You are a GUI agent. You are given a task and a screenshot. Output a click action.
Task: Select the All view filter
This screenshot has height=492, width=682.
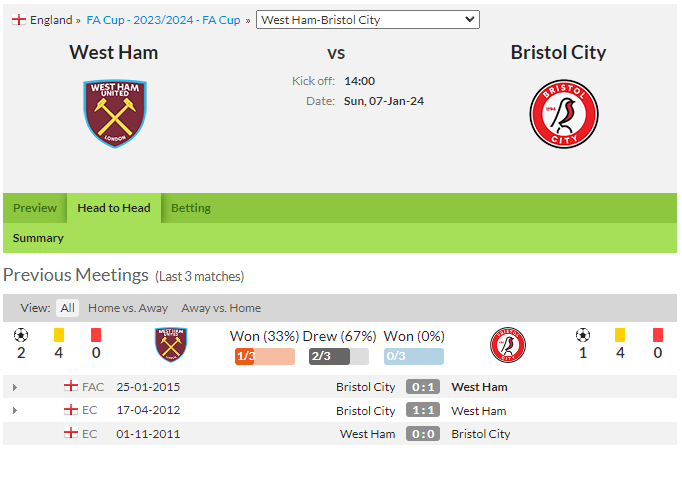click(x=67, y=308)
